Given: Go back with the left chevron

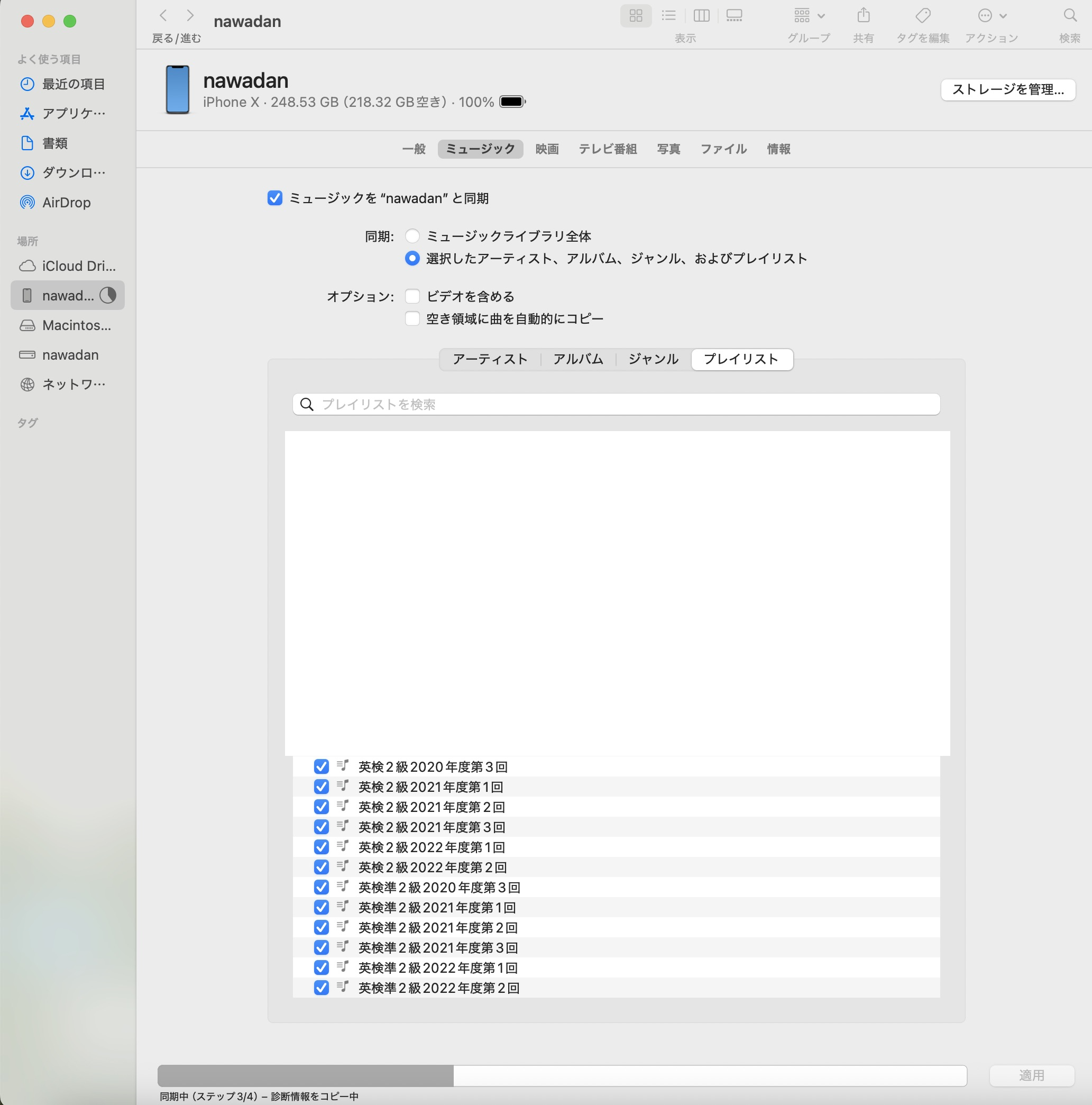Looking at the screenshot, I should [x=163, y=15].
